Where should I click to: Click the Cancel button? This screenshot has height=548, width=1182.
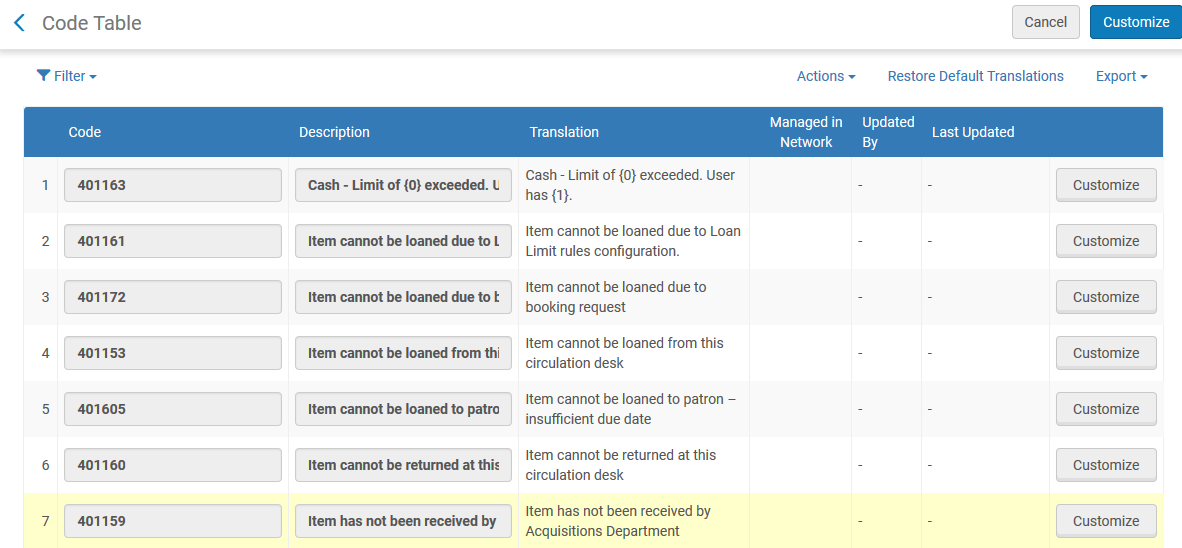pos(1046,22)
